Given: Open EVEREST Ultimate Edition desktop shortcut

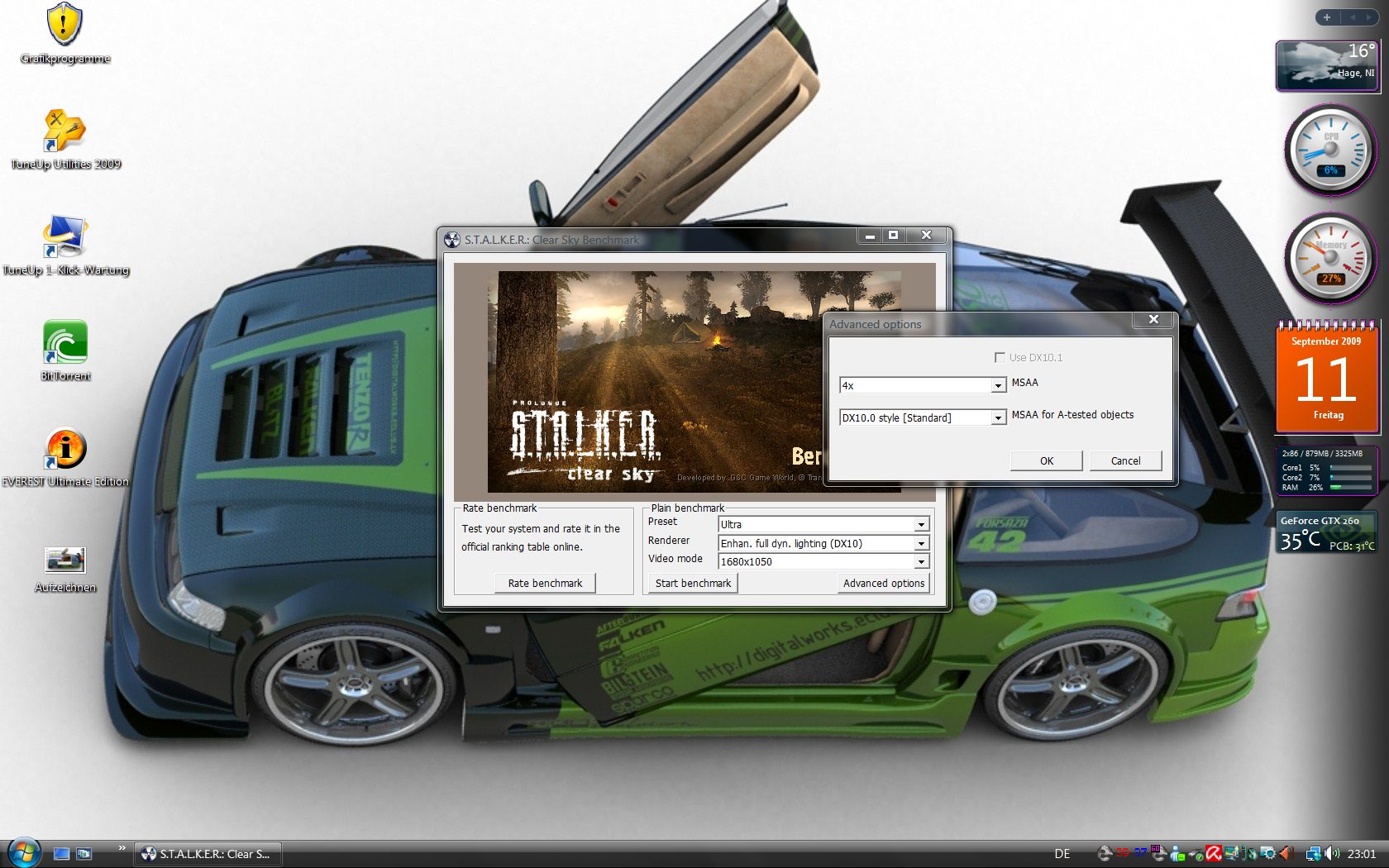Looking at the screenshot, I should coord(65,457).
